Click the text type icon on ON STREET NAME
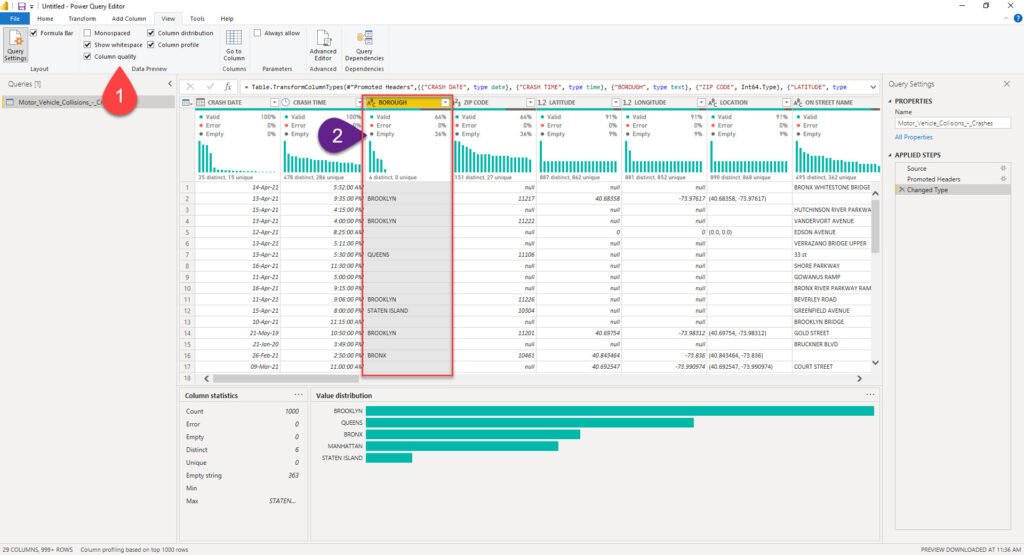This screenshot has height=555, width=1024. 797,103
